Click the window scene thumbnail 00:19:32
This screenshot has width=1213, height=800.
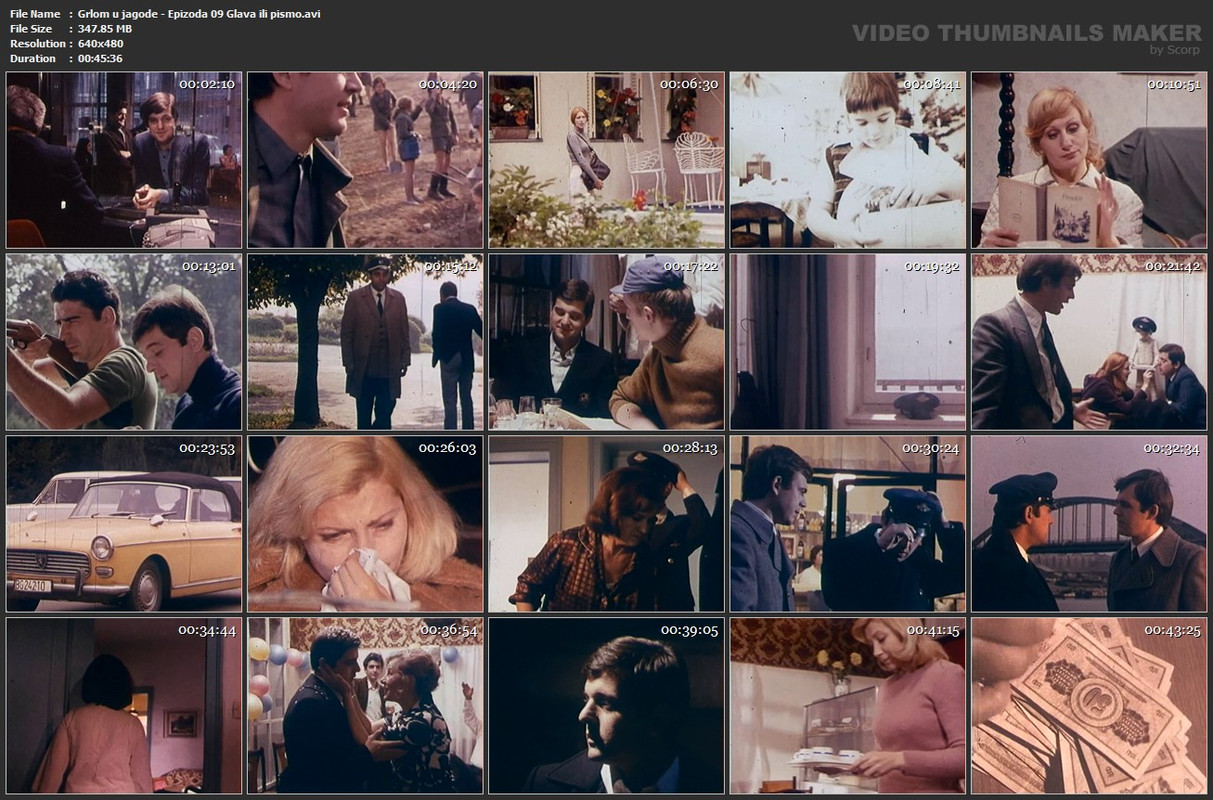click(848, 342)
